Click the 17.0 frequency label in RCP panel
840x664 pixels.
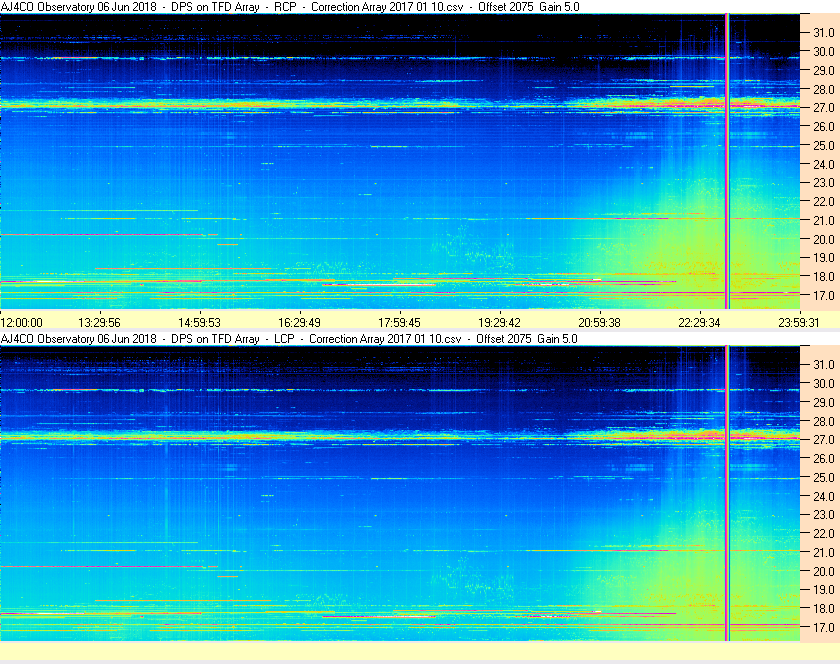[824, 295]
